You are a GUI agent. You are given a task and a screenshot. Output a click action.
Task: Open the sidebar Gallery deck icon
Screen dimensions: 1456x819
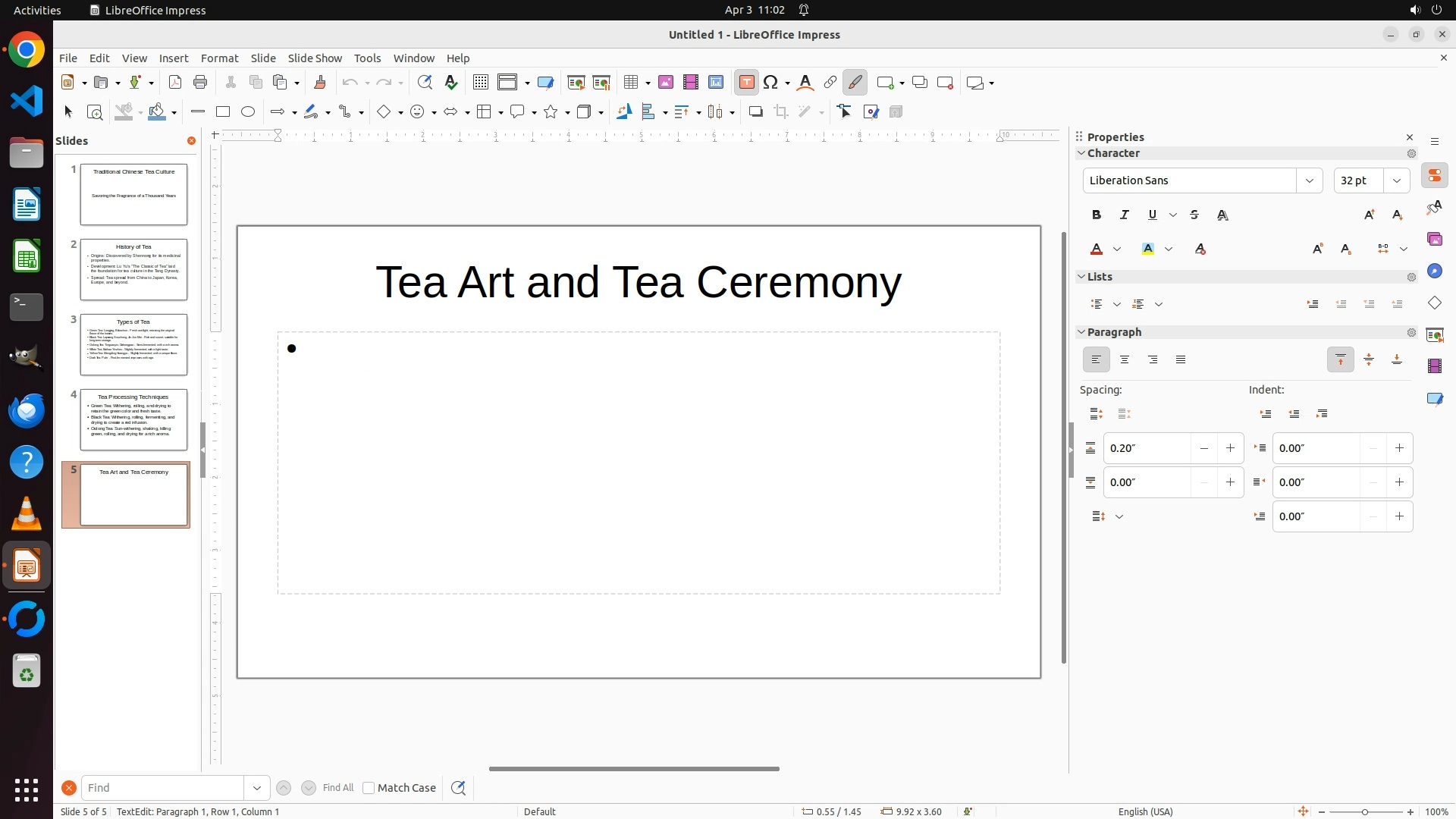click(x=1434, y=240)
